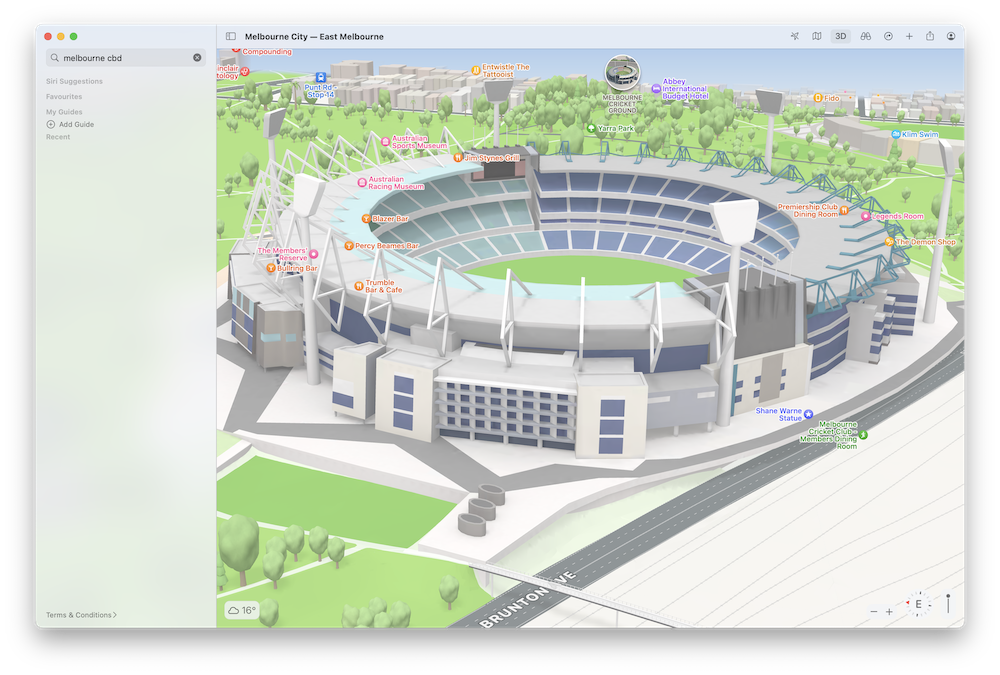The image size is (1000, 675).
Task: Open Terms & Conditions link
Action: point(81,615)
